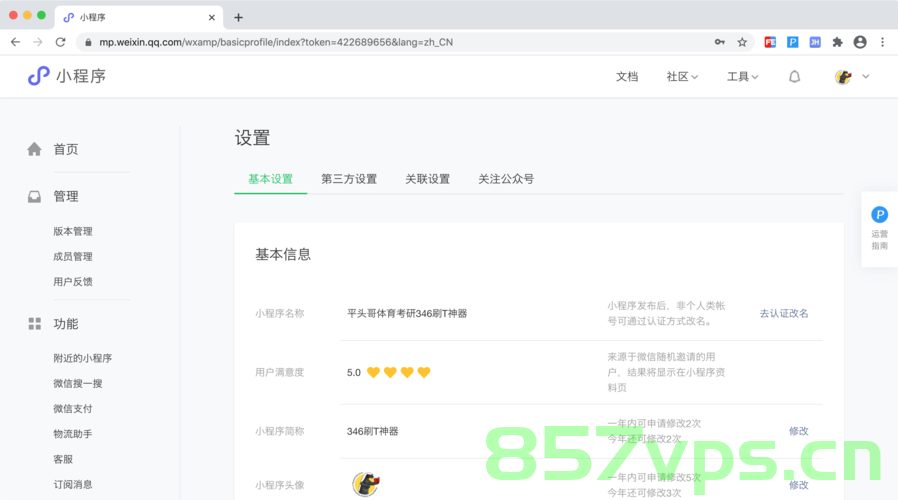Viewport: 898px width, 500px height.
Task: Open 客服 in sidebar
Action: click(63, 459)
